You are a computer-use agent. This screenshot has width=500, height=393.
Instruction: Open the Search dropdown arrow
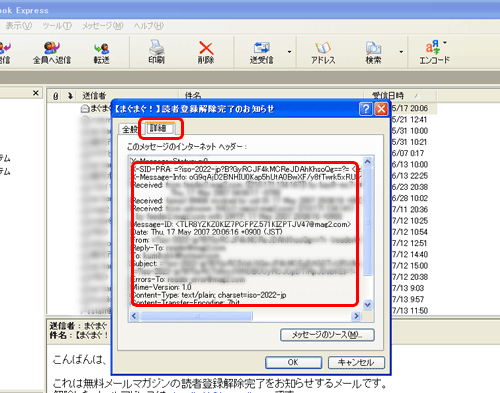[x=401, y=52]
